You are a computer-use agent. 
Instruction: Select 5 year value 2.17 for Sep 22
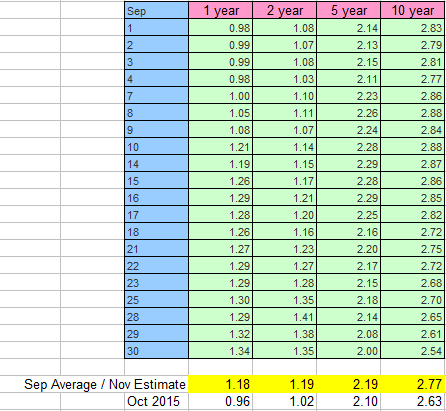pos(349,265)
